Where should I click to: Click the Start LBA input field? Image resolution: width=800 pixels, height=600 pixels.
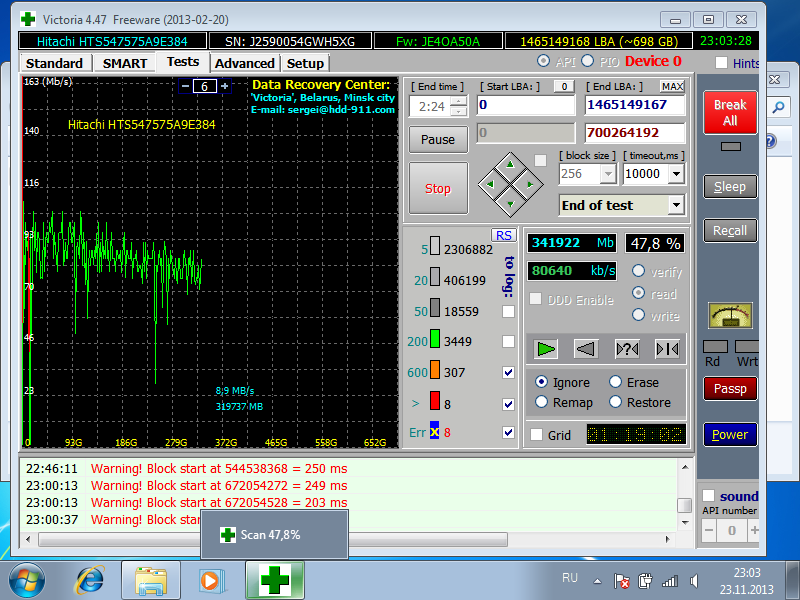tap(526, 105)
